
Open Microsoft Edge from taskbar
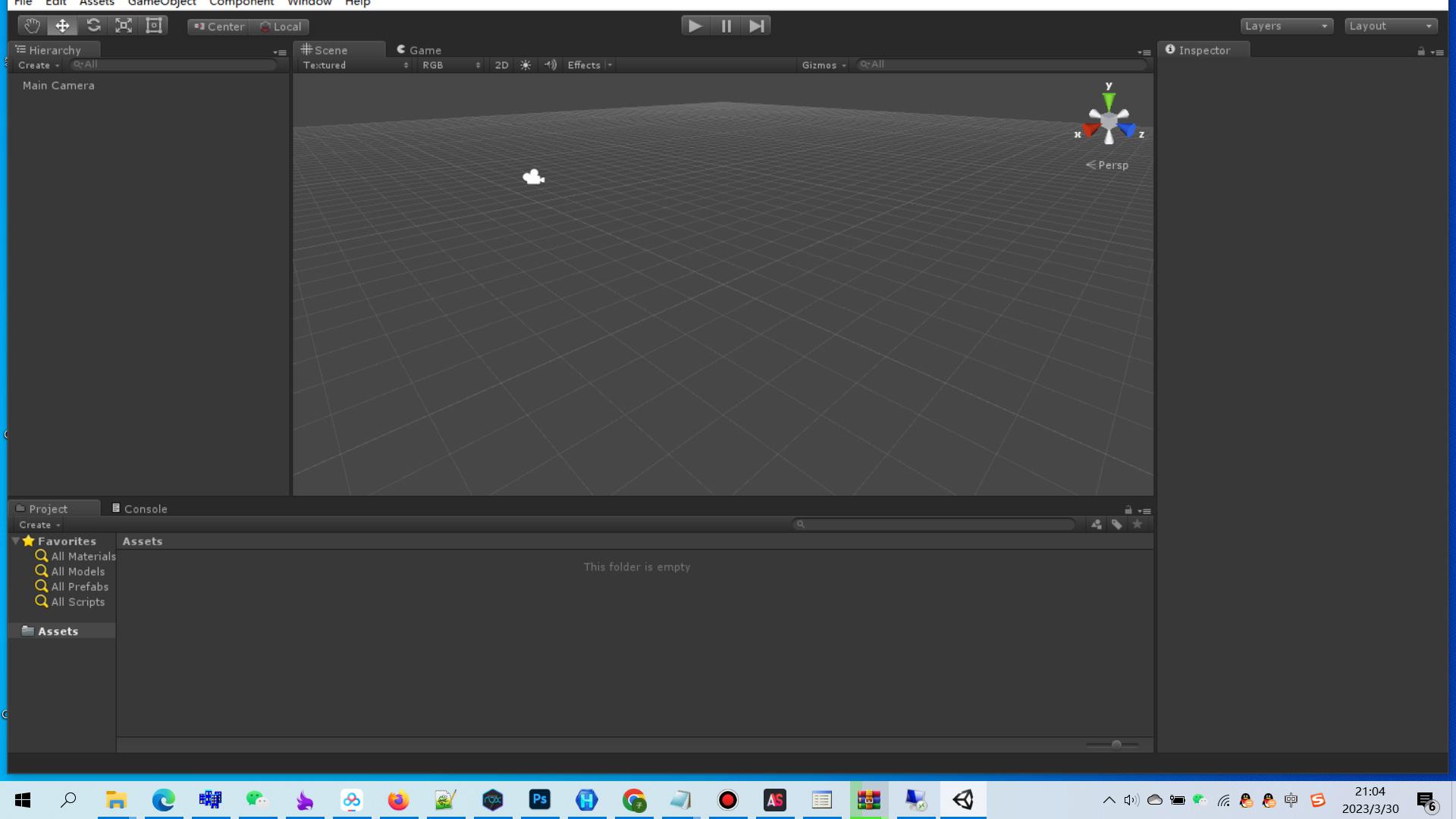(163, 800)
